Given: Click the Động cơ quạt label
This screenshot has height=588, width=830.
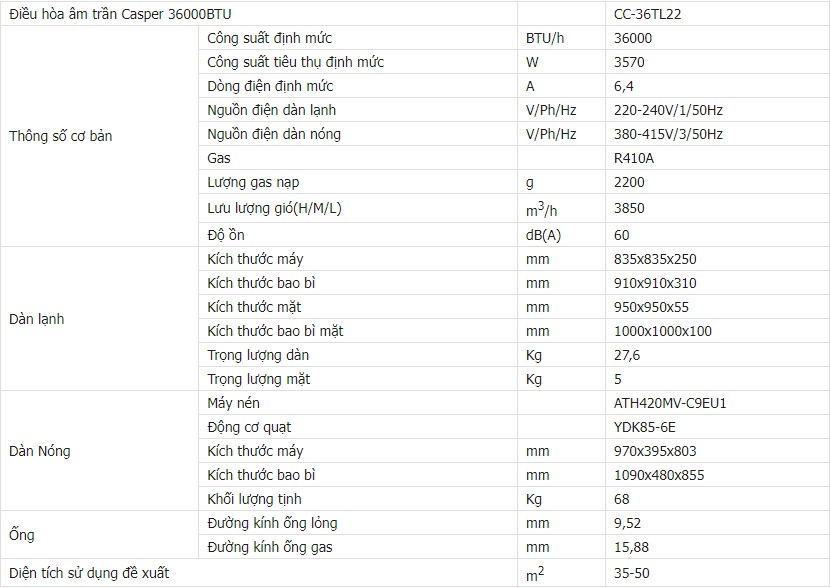Looking at the screenshot, I should click(x=250, y=427).
